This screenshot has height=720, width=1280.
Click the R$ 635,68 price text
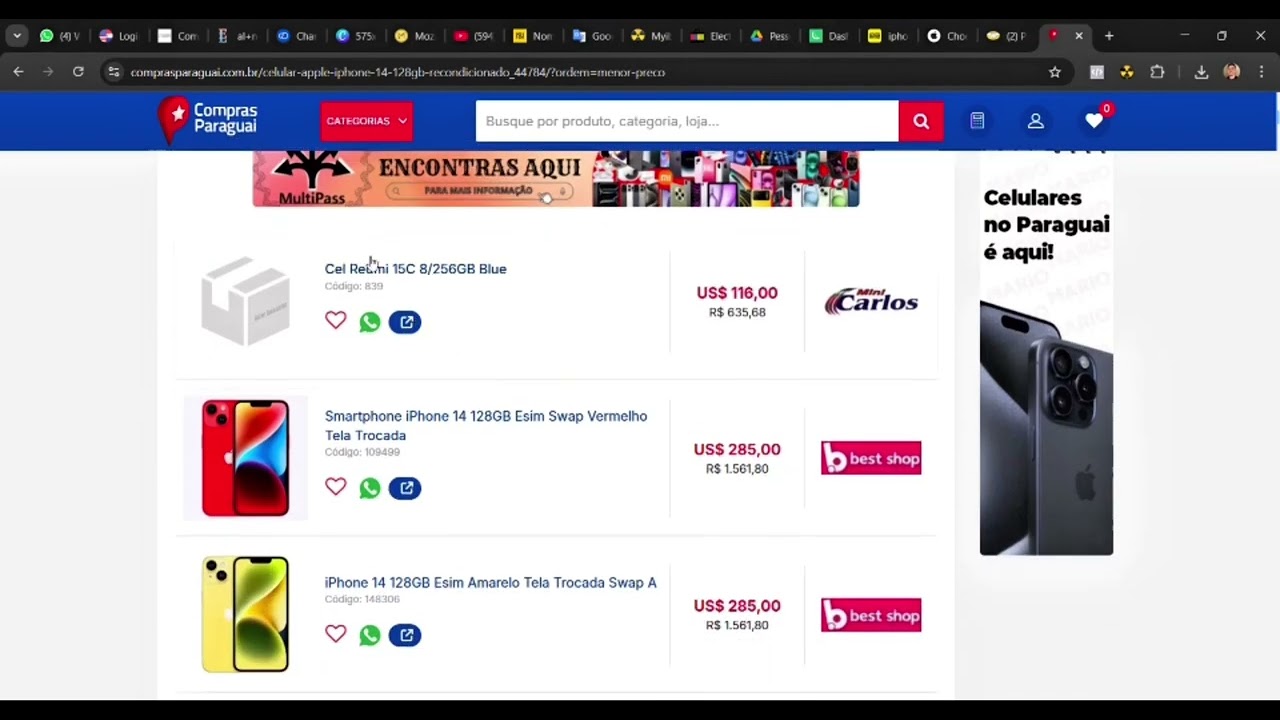click(x=737, y=312)
